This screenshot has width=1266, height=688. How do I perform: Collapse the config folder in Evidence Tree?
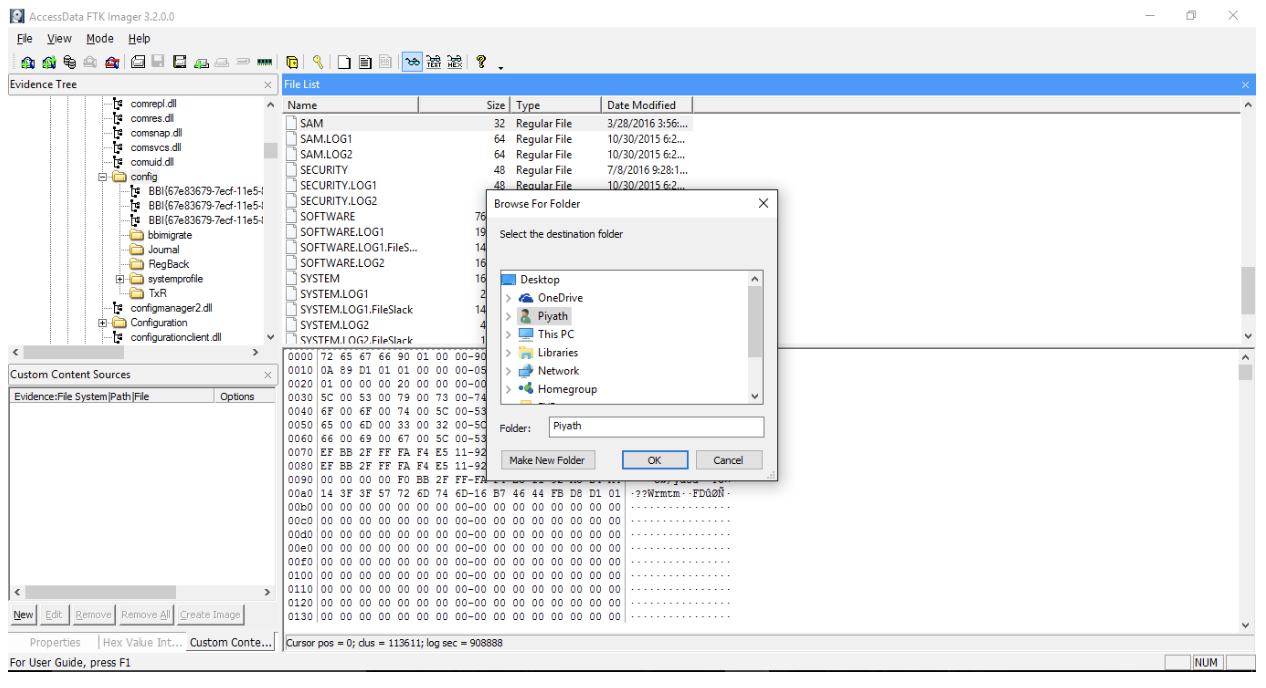(103, 177)
